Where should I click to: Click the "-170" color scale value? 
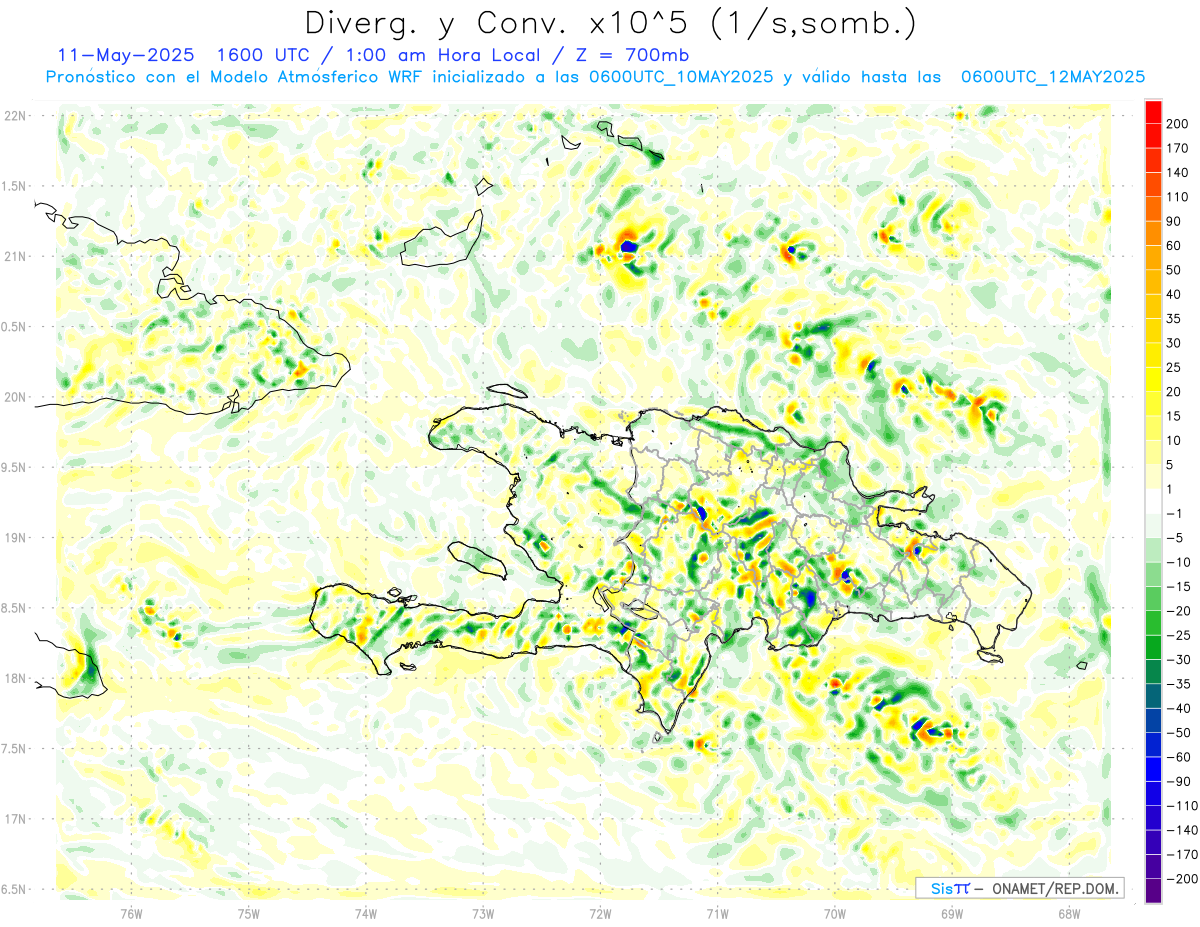1180,855
